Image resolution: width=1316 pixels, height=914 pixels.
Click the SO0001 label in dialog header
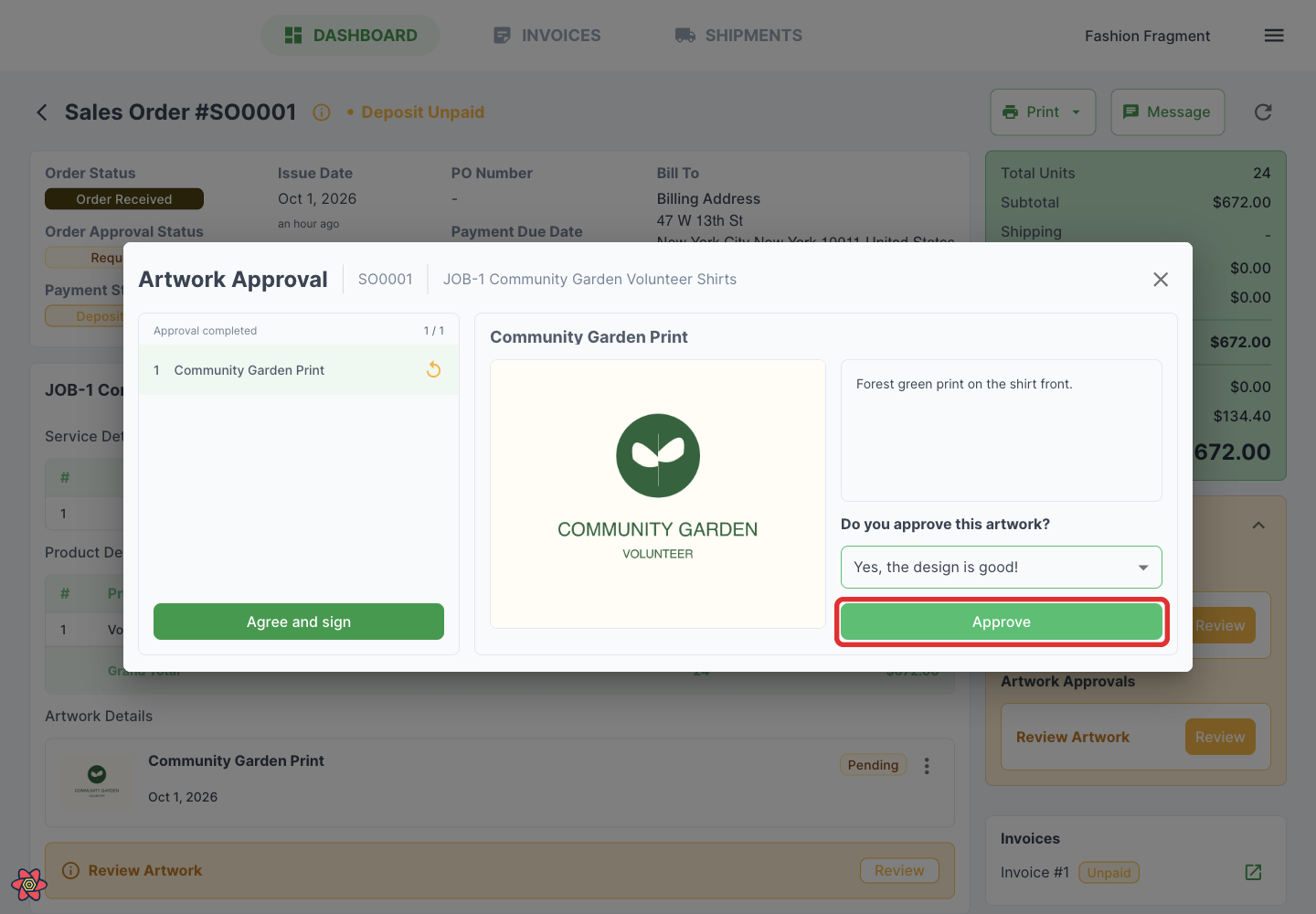point(386,280)
